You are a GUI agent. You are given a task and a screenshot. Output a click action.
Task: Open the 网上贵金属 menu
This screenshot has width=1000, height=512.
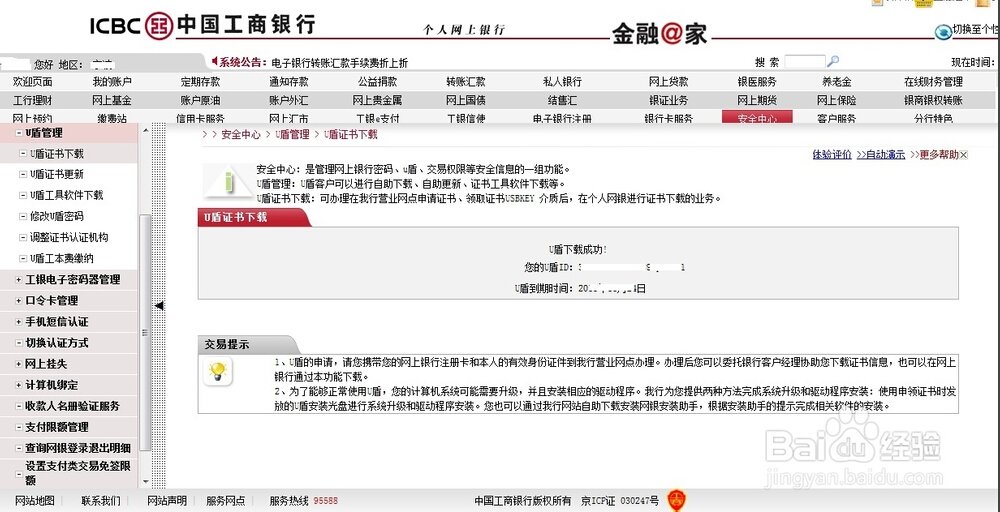(x=377, y=100)
